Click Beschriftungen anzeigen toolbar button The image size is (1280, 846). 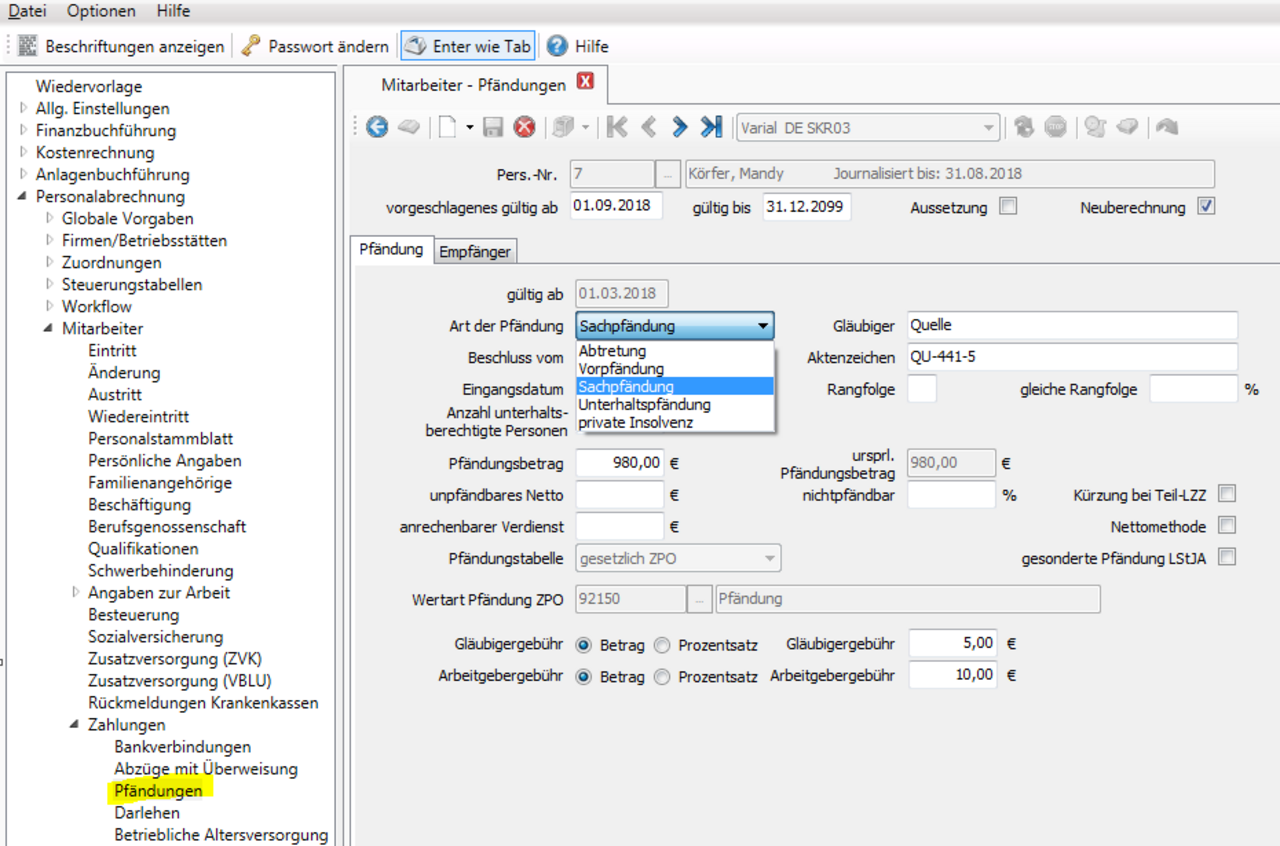122,46
